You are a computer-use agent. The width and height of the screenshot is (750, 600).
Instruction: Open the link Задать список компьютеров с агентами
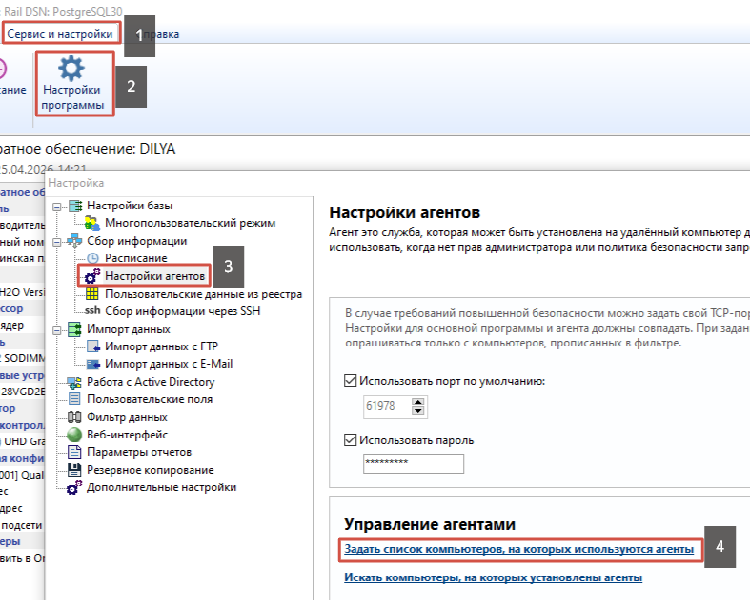pyautogui.click(x=519, y=549)
